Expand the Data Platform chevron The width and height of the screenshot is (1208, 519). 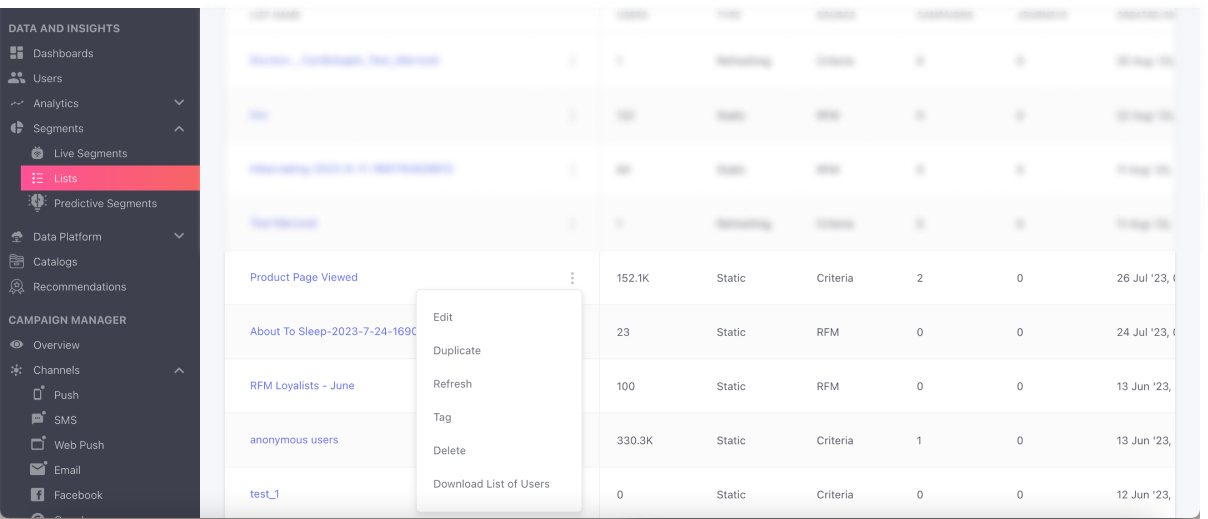(179, 237)
